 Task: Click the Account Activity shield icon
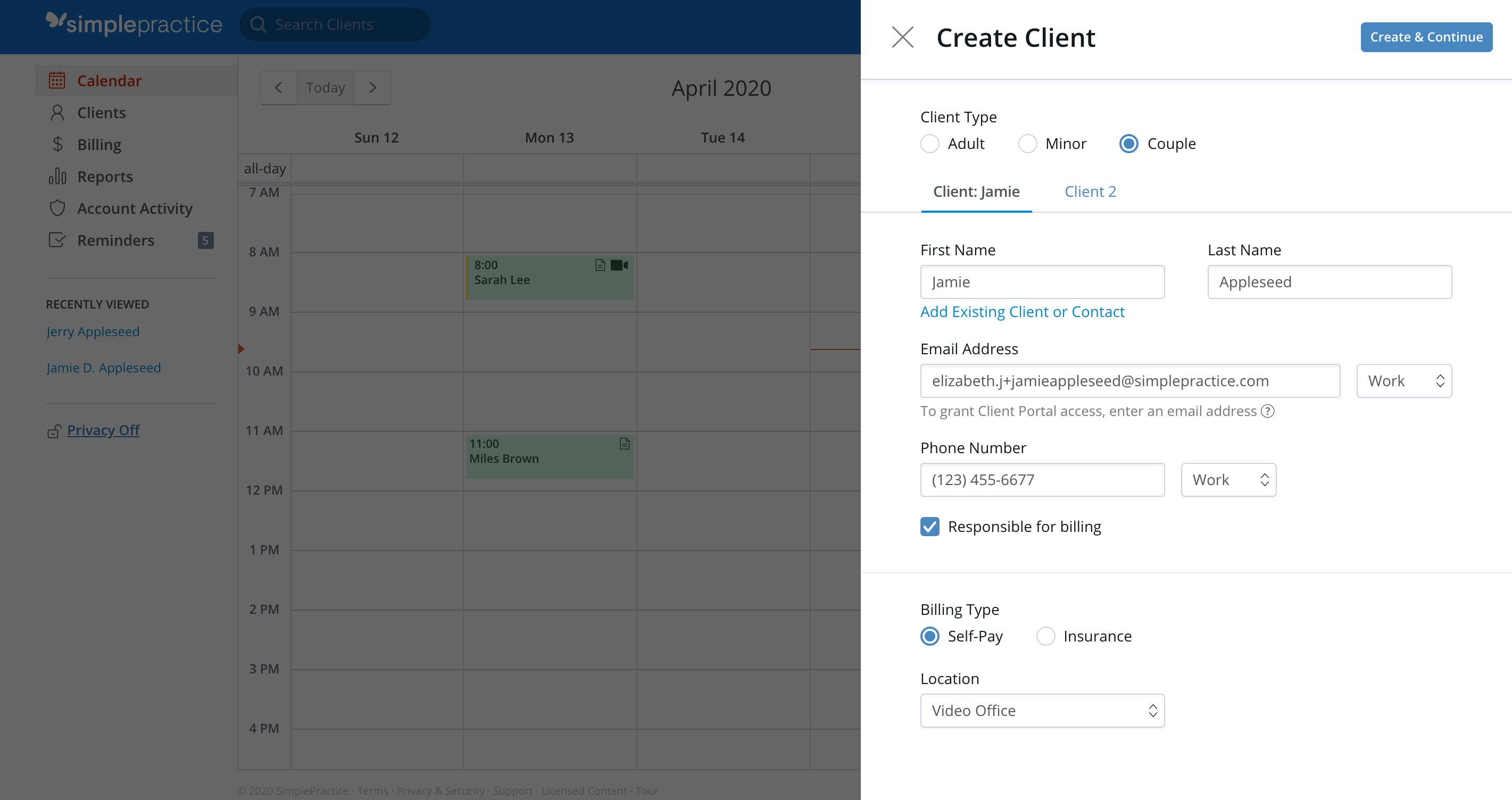click(x=57, y=209)
